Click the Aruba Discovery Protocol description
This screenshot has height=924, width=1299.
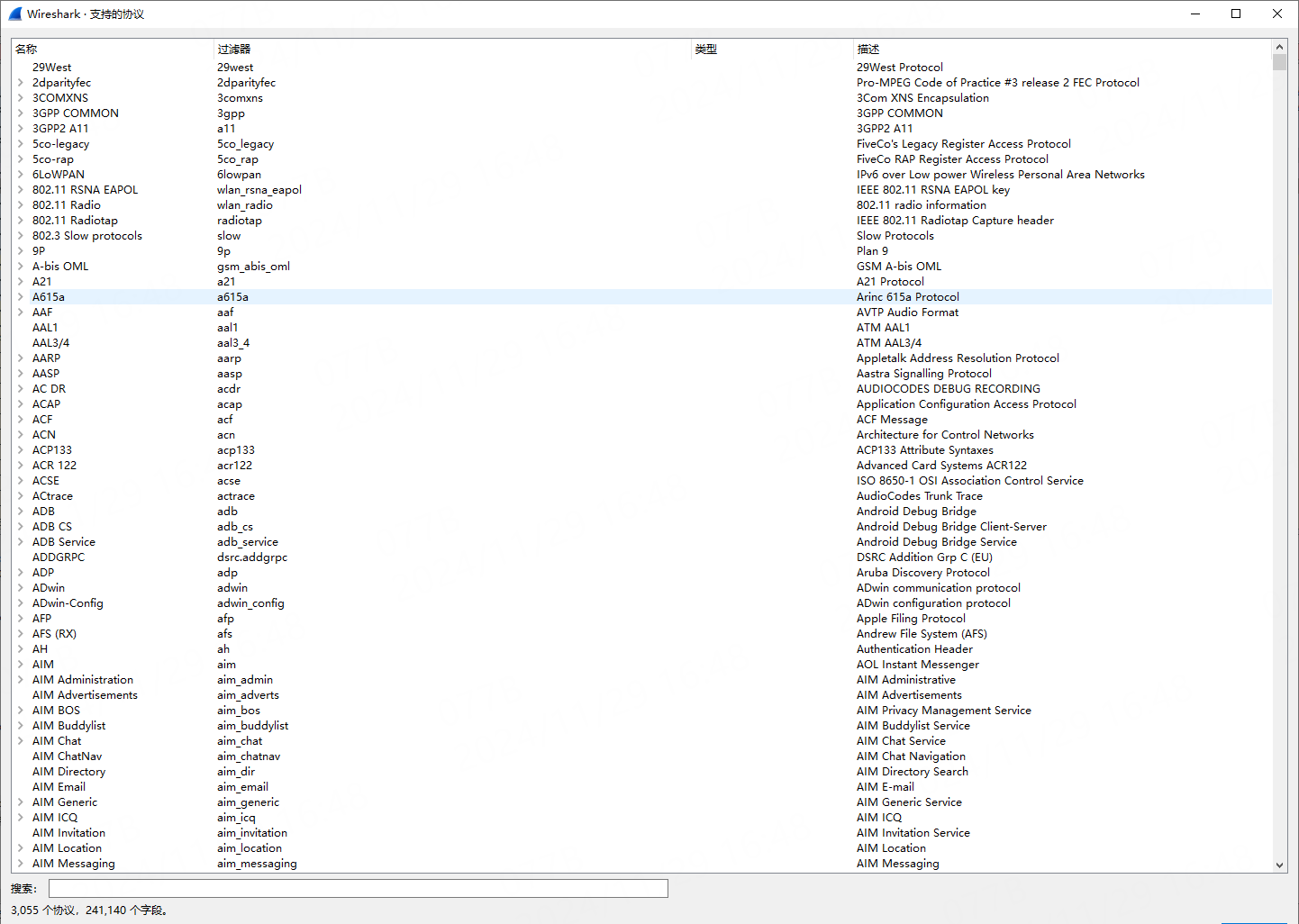tap(923, 573)
